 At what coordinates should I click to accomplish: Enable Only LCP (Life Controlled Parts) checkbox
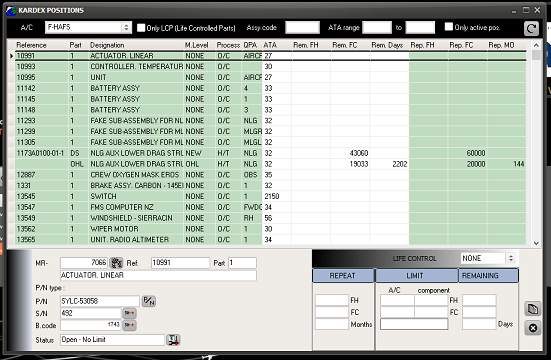(x=141, y=28)
